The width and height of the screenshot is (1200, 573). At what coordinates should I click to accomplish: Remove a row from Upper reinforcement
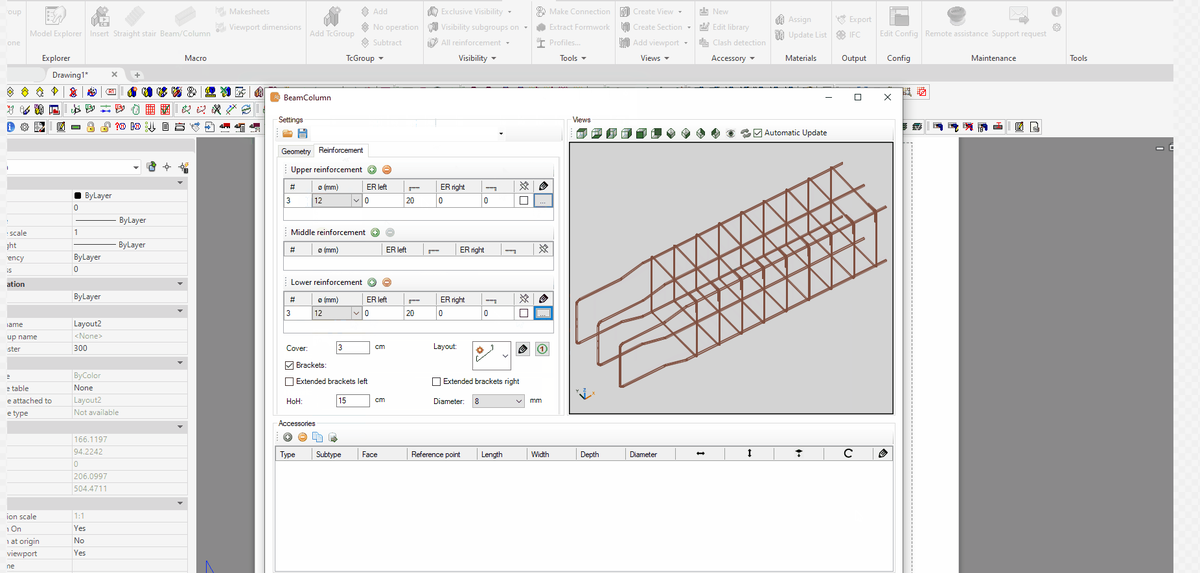pyautogui.click(x=387, y=170)
